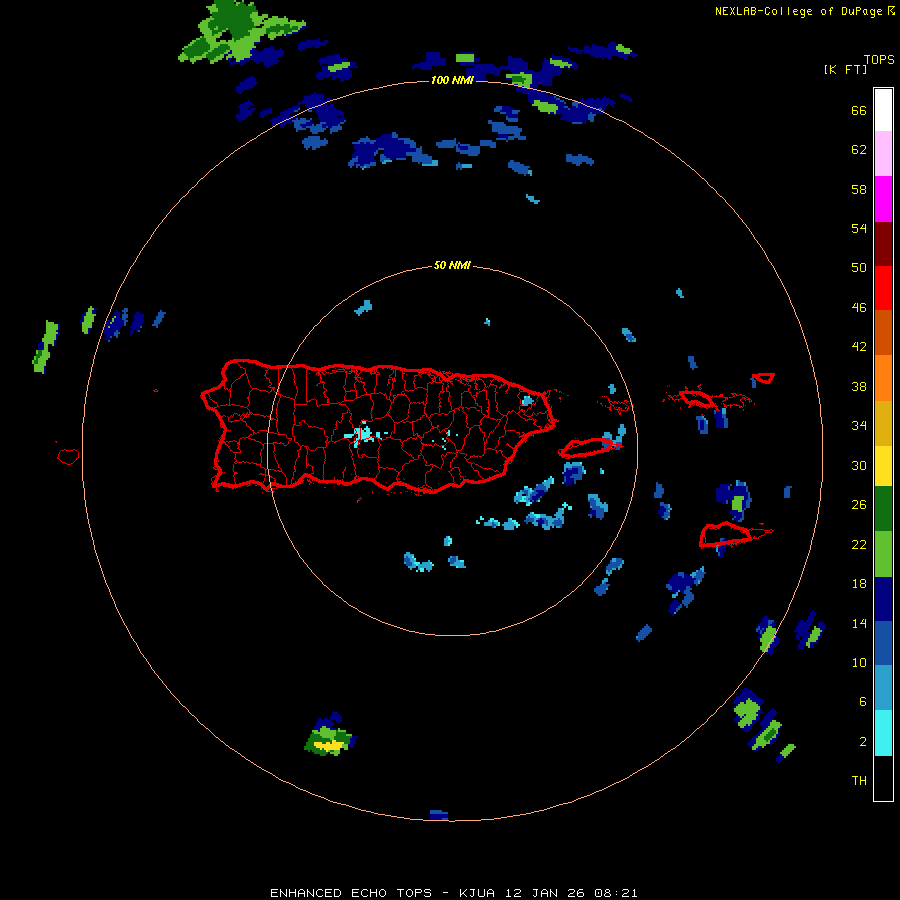Click the 100 NMI range ring label
This screenshot has width=900, height=900.
[452, 80]
